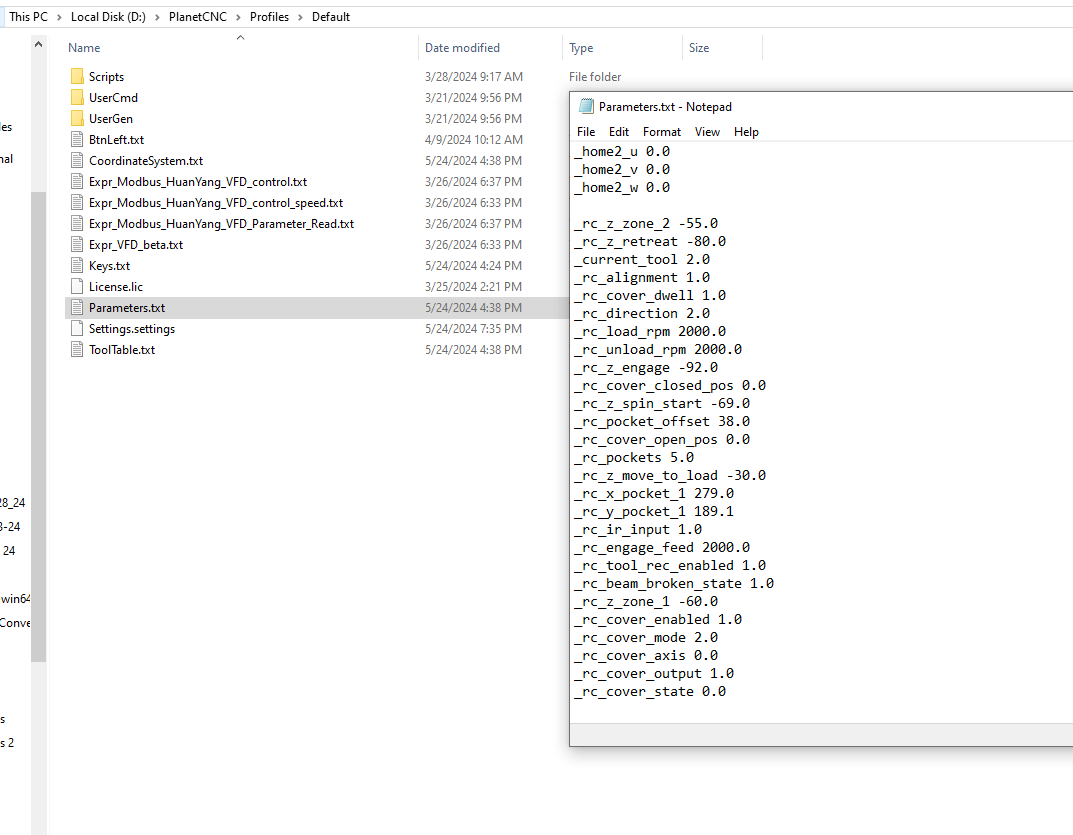Go to PlanetCNC in address breadcrumb
The height and width of the screenshot is (835, 1073).
click(x=198, y=17)
